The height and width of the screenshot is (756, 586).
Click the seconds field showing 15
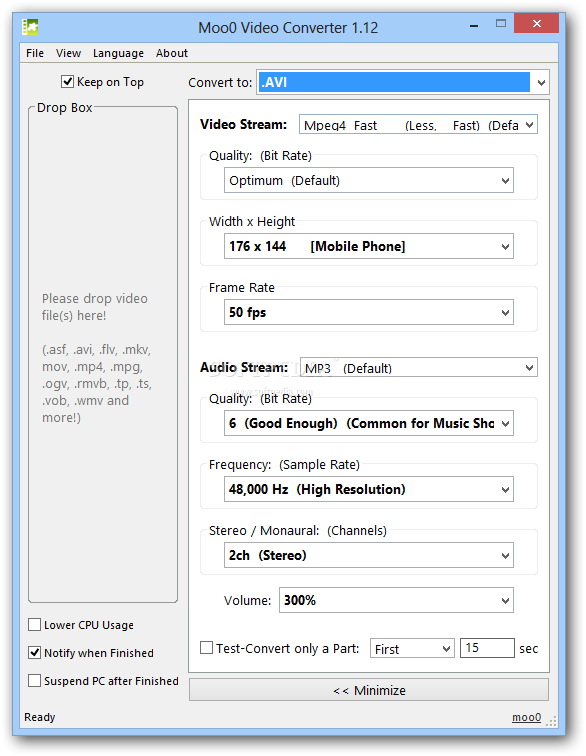pyautogui.click(x=487, y=648)
